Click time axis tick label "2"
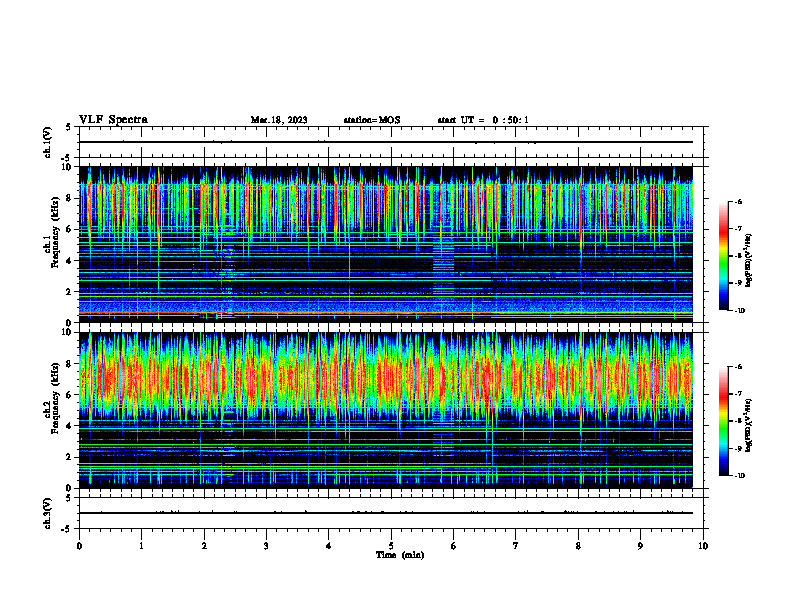792x612 pixels. [204, 546]
